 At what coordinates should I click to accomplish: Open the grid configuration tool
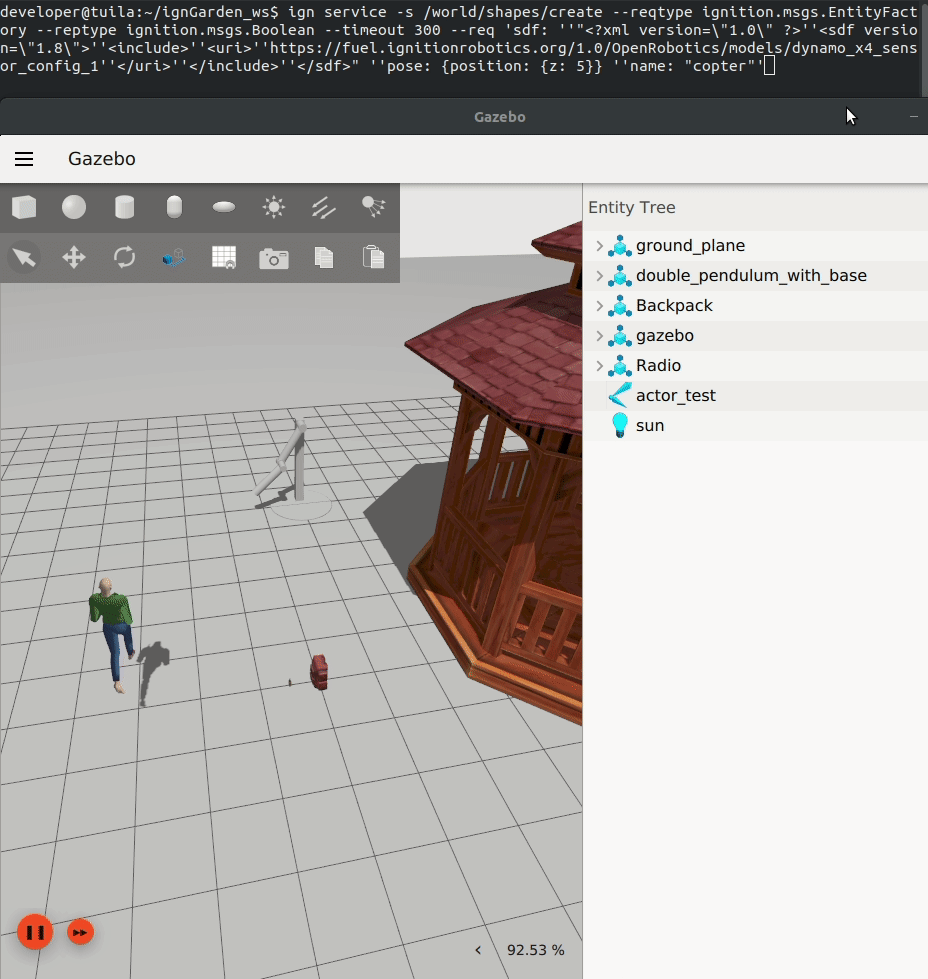224,257
